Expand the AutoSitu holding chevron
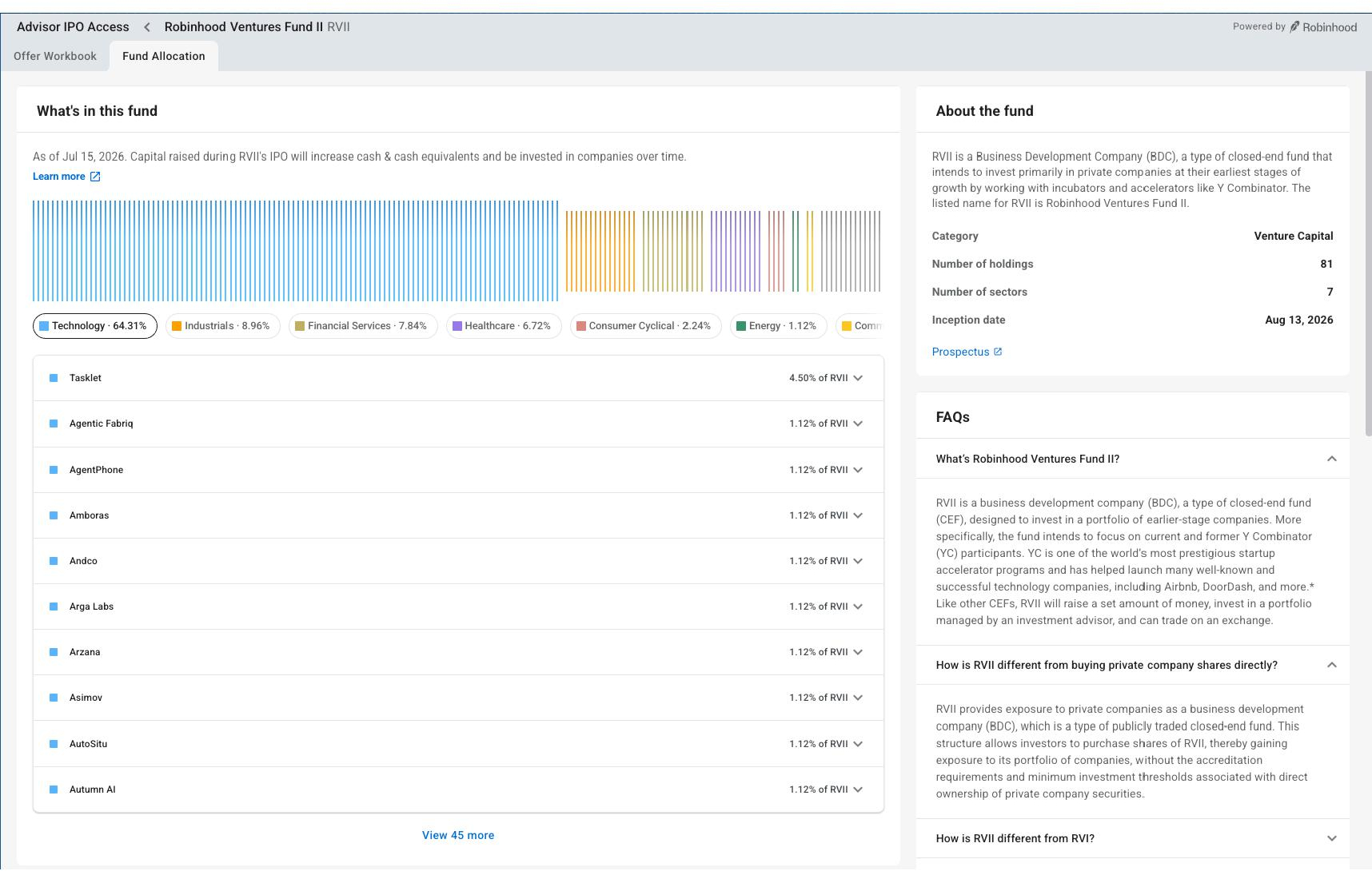This screenshot has height=871, width=1372. [858, 744]
